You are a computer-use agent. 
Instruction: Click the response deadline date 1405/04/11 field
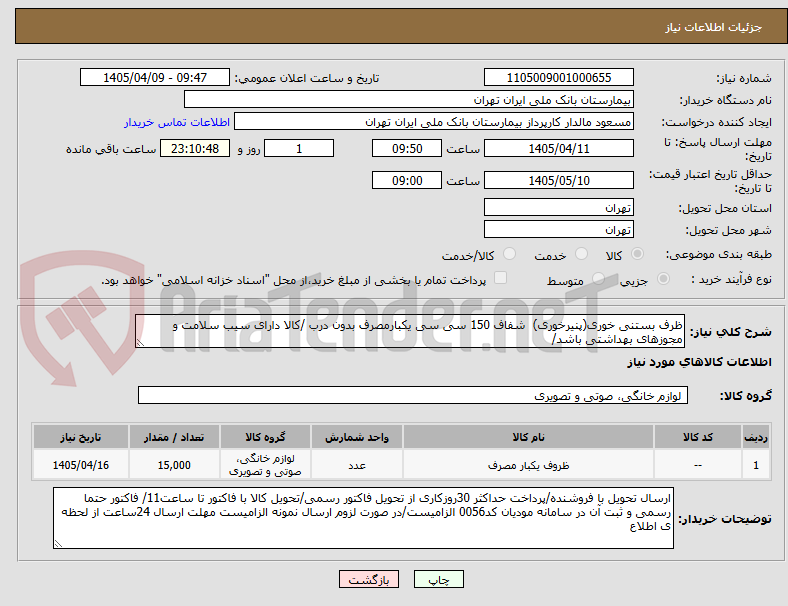tap(558, 148)
